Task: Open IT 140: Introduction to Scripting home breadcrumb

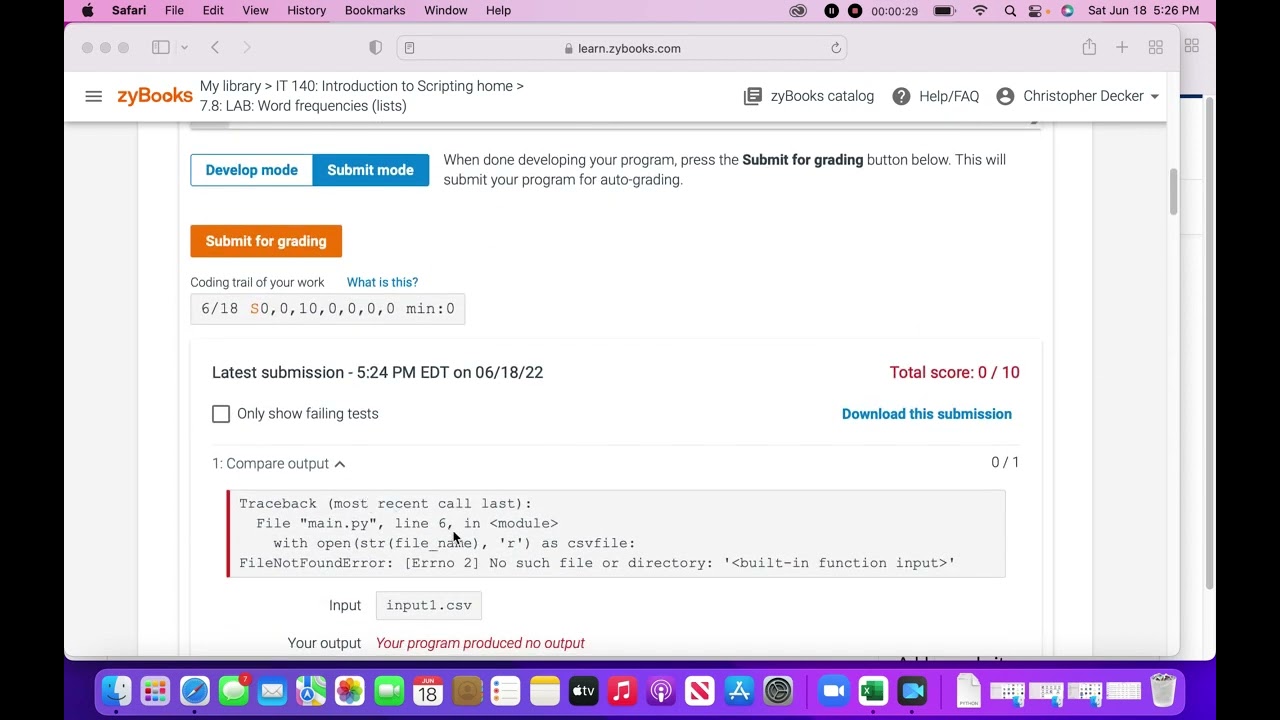Action: pyautogui.click(x=393, y=86)
